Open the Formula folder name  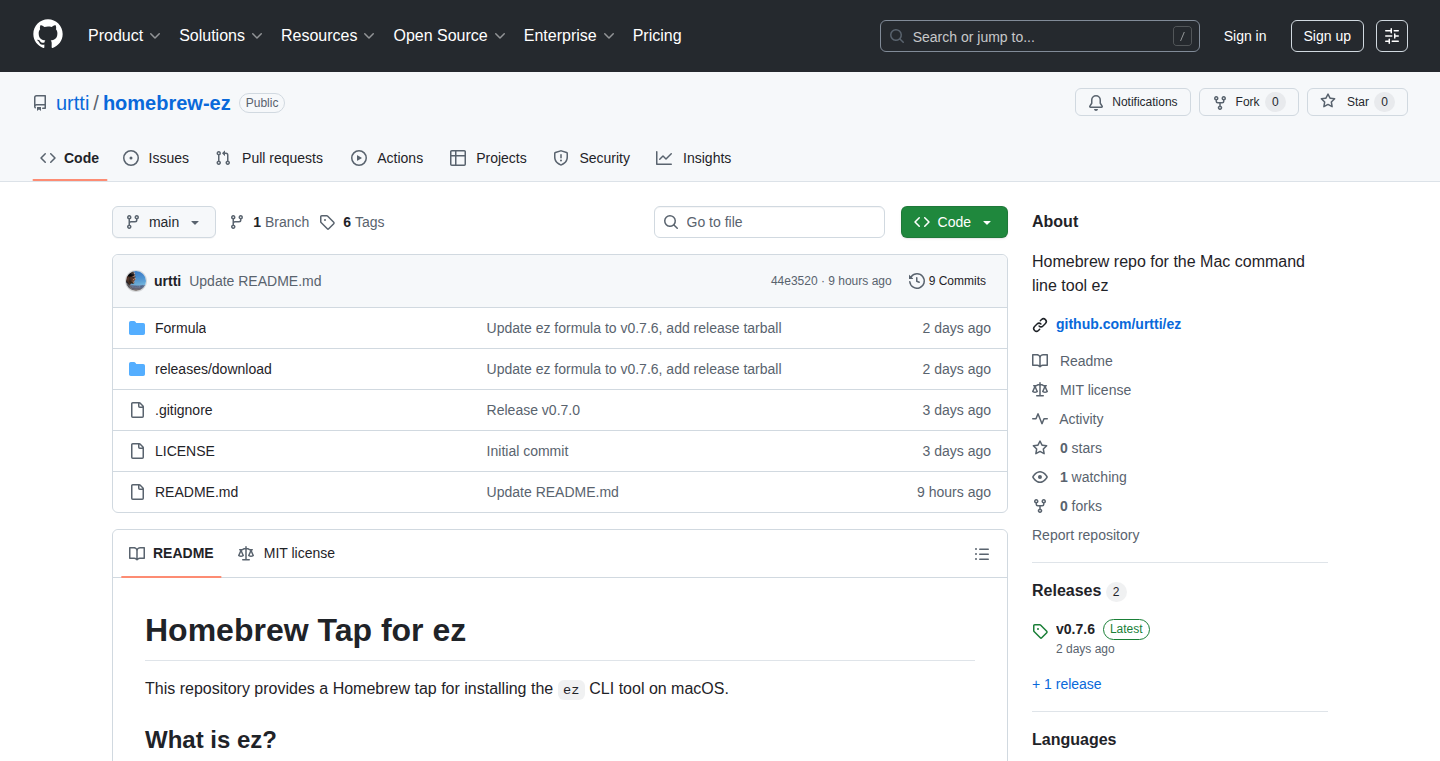(x=181, y=328)
